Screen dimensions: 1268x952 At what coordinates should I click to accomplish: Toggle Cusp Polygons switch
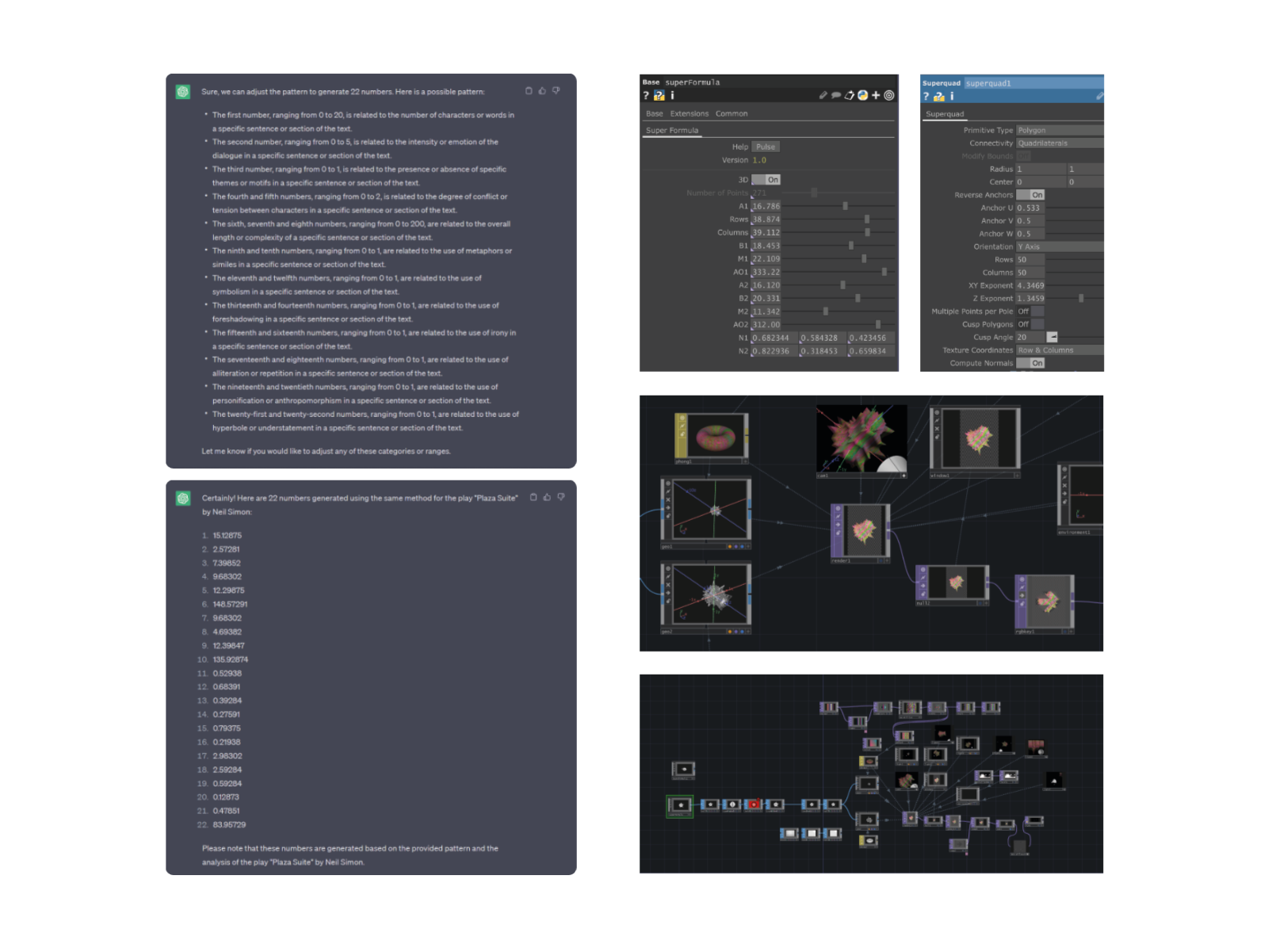(1030, 324)
